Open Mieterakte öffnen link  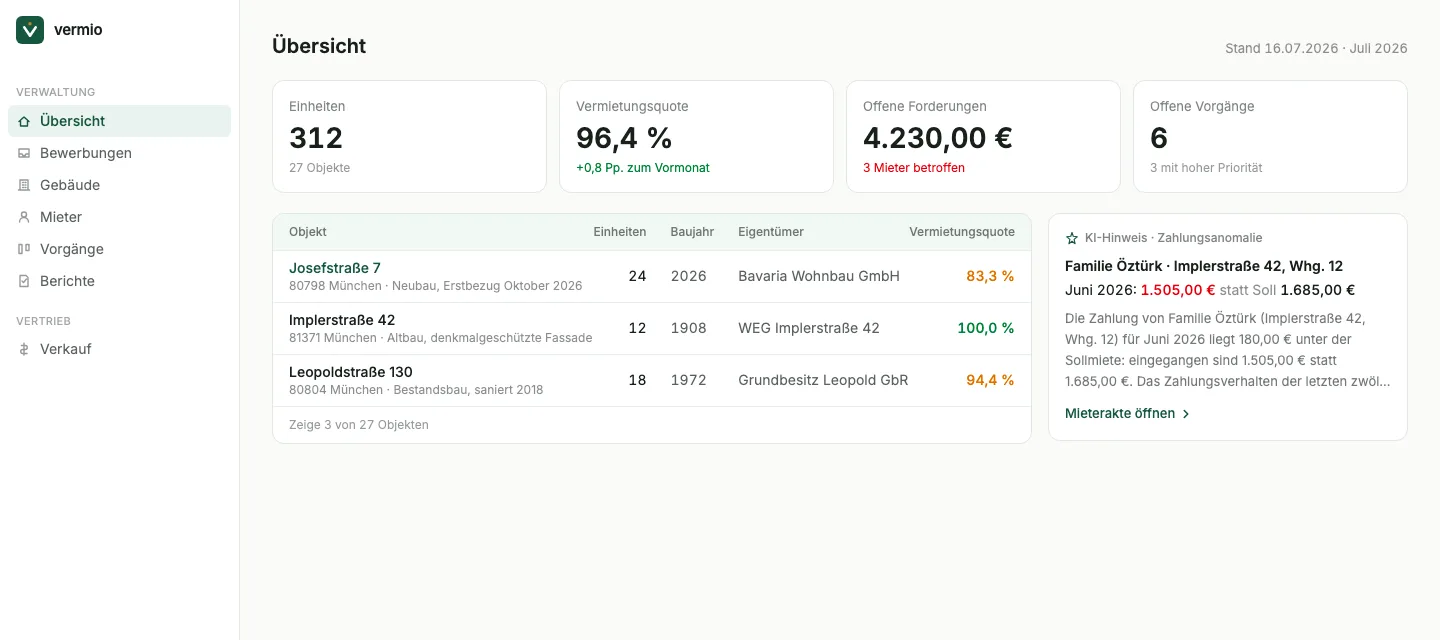tap(1128, 413)
